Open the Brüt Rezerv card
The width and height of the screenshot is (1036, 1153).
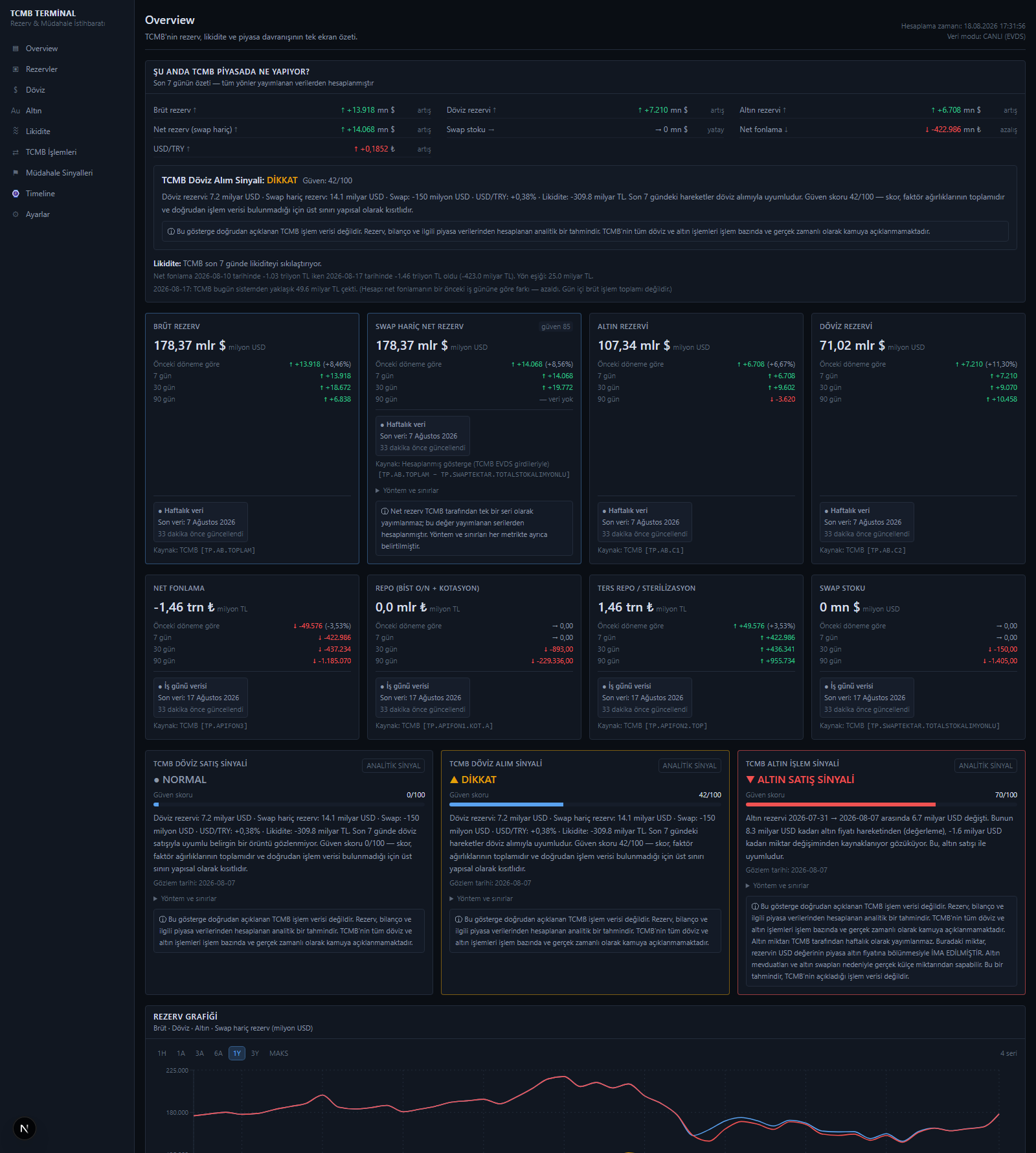pos(252,439)
